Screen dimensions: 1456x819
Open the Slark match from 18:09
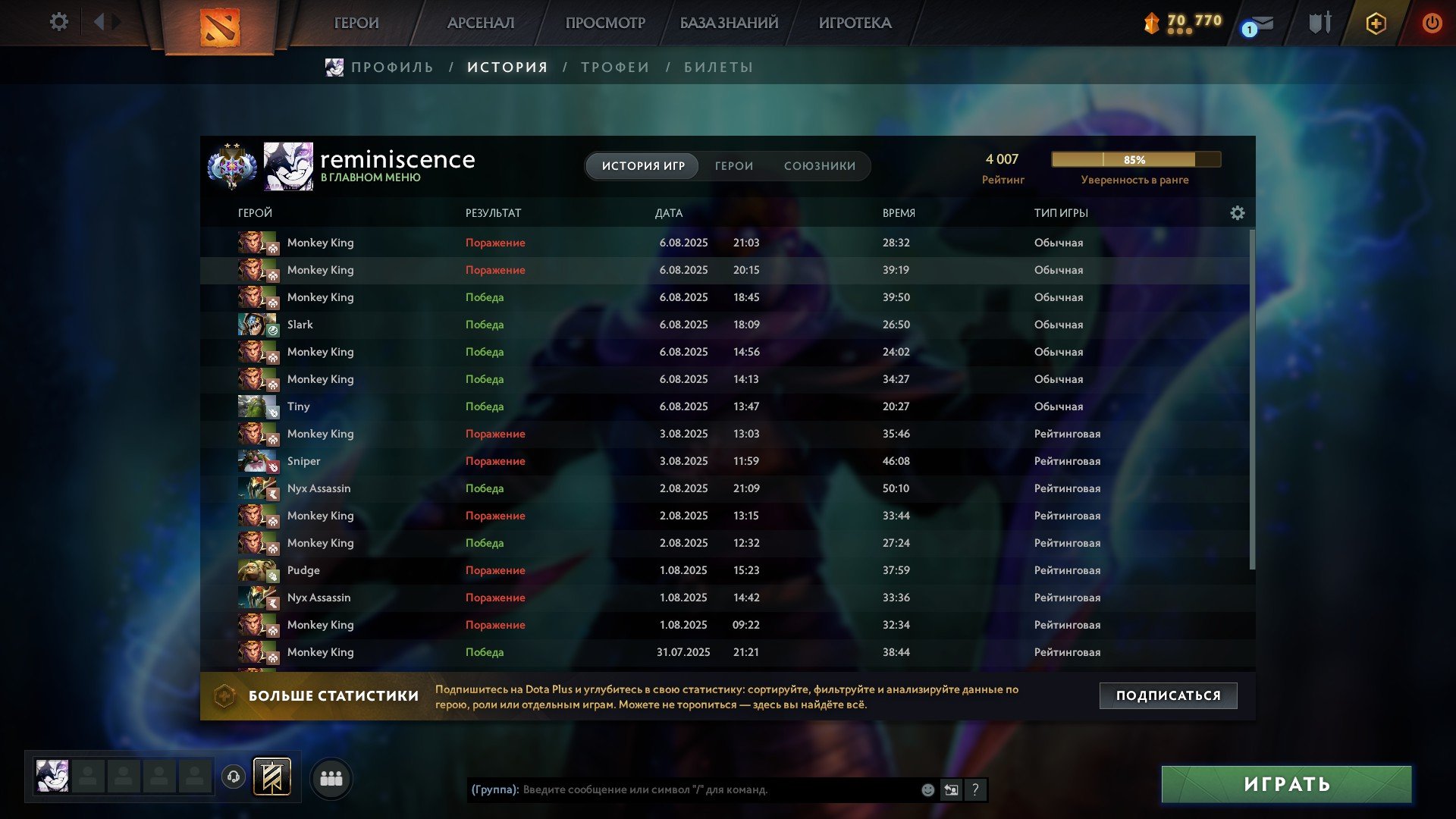click(x=724, y=325)
